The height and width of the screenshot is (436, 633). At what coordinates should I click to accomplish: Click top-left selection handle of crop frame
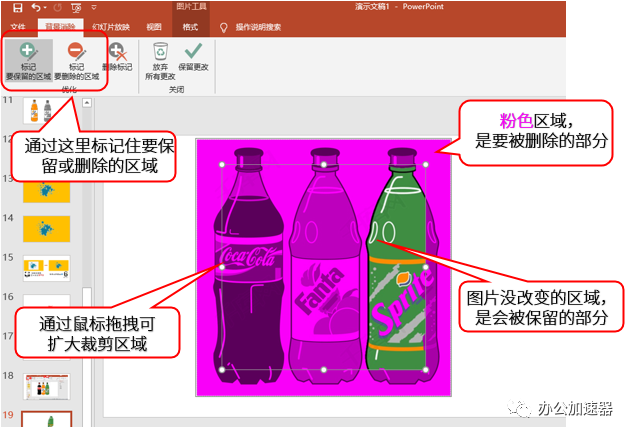click(x=222, y=164)
